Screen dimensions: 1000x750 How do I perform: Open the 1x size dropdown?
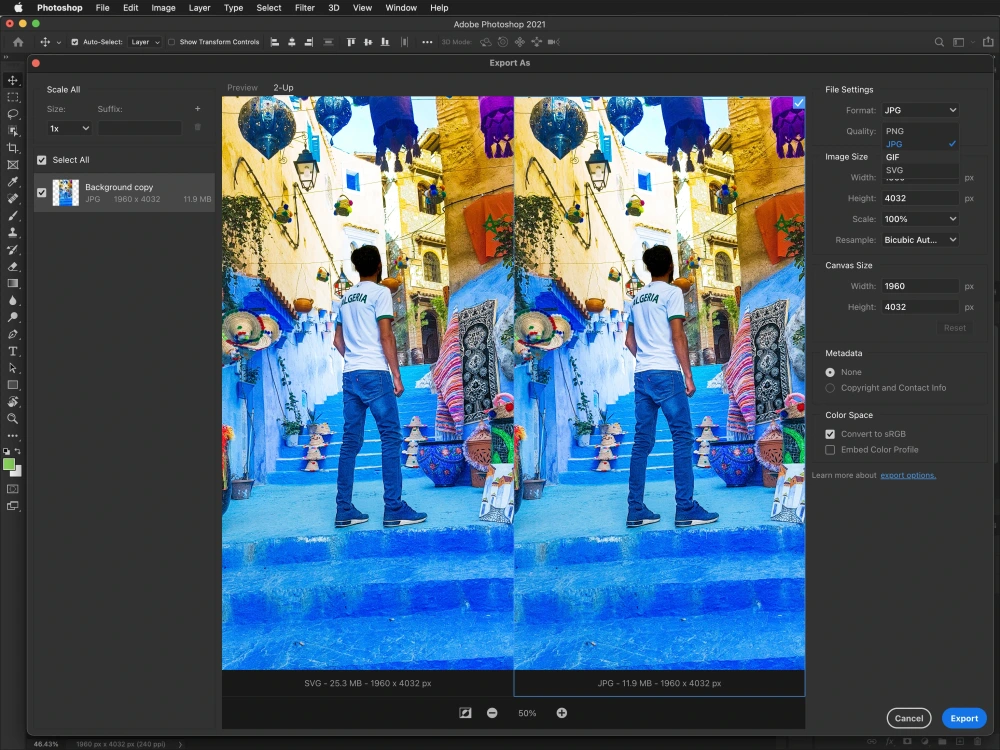[x=70, y=128]
